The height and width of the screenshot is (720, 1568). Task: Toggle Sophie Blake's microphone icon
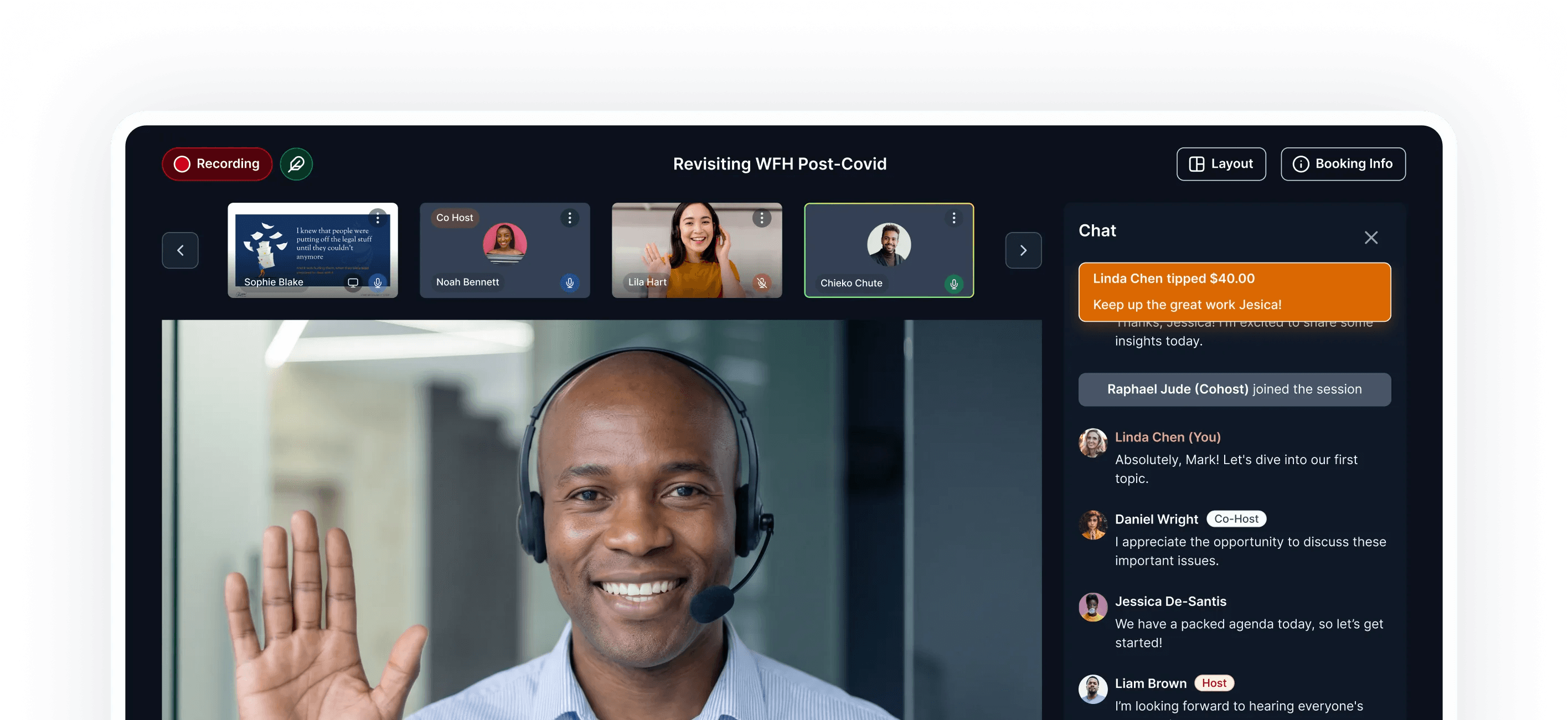pyautogui.click(x=378, y=282)
